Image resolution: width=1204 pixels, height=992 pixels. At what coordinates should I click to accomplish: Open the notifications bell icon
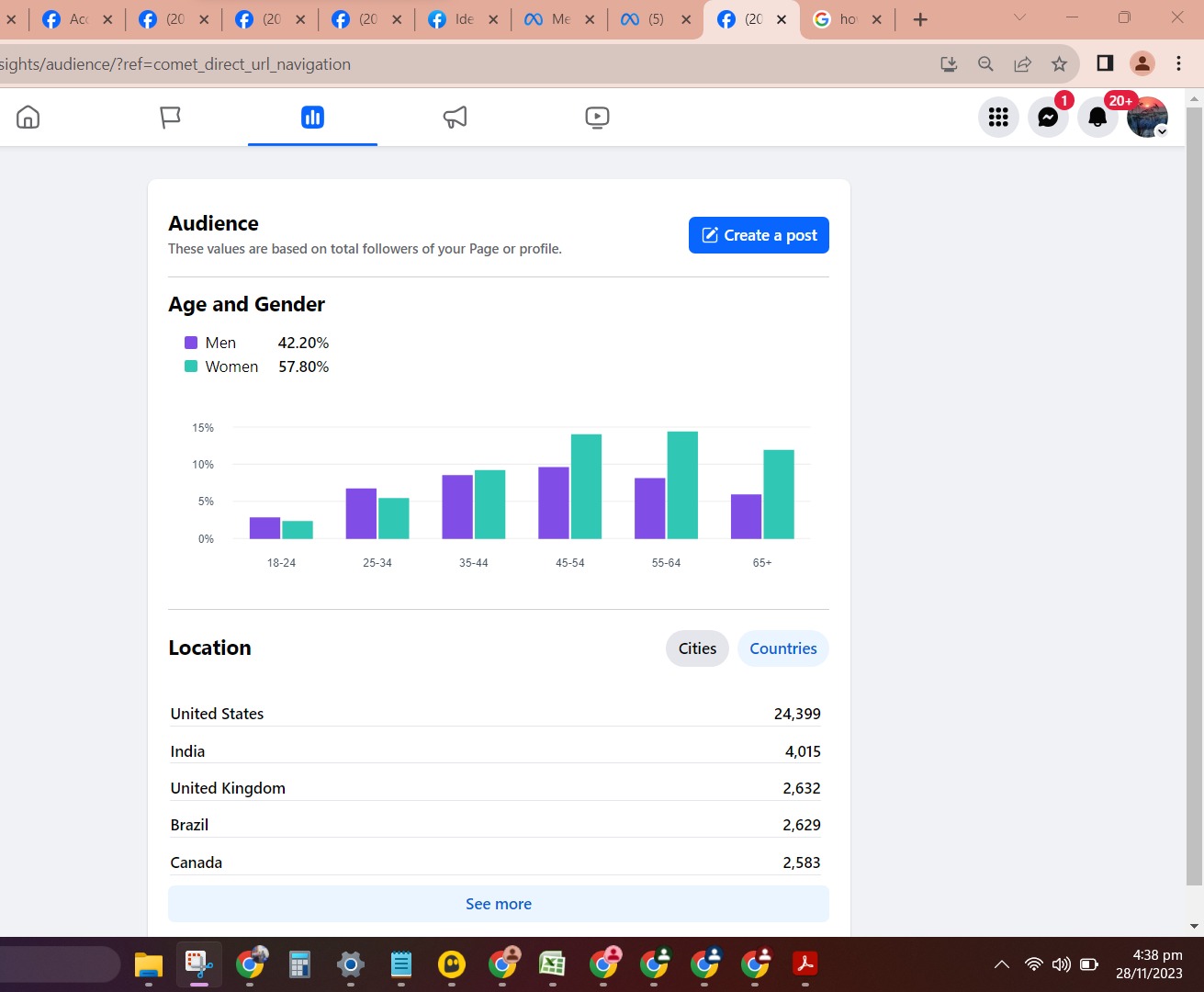pyautogui.click(x=1097, y=117)
